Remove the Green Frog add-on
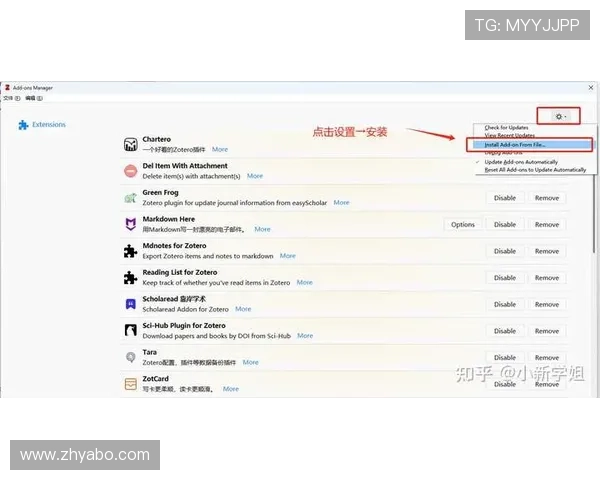Viewport: 600px width, 480px height. [547, 198]
